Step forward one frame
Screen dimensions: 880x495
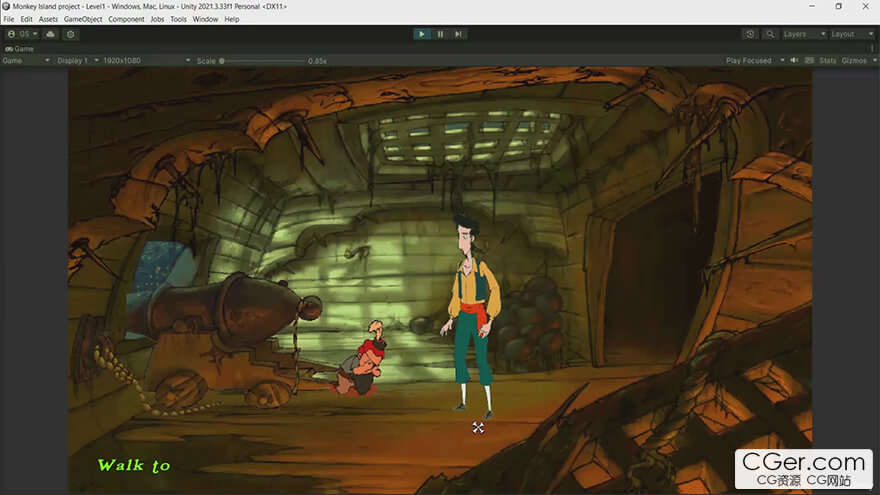(459, 34)
